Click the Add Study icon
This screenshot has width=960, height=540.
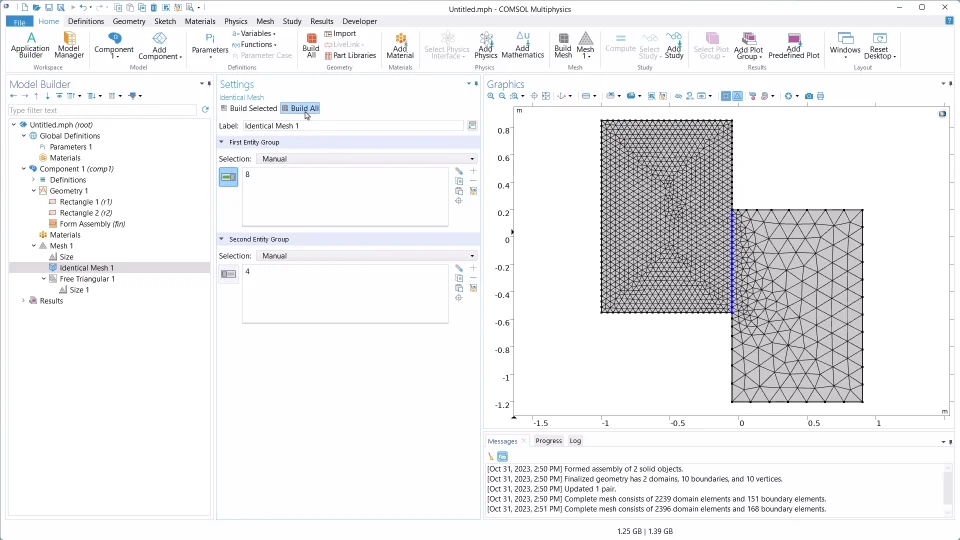(x=674, y=45)
